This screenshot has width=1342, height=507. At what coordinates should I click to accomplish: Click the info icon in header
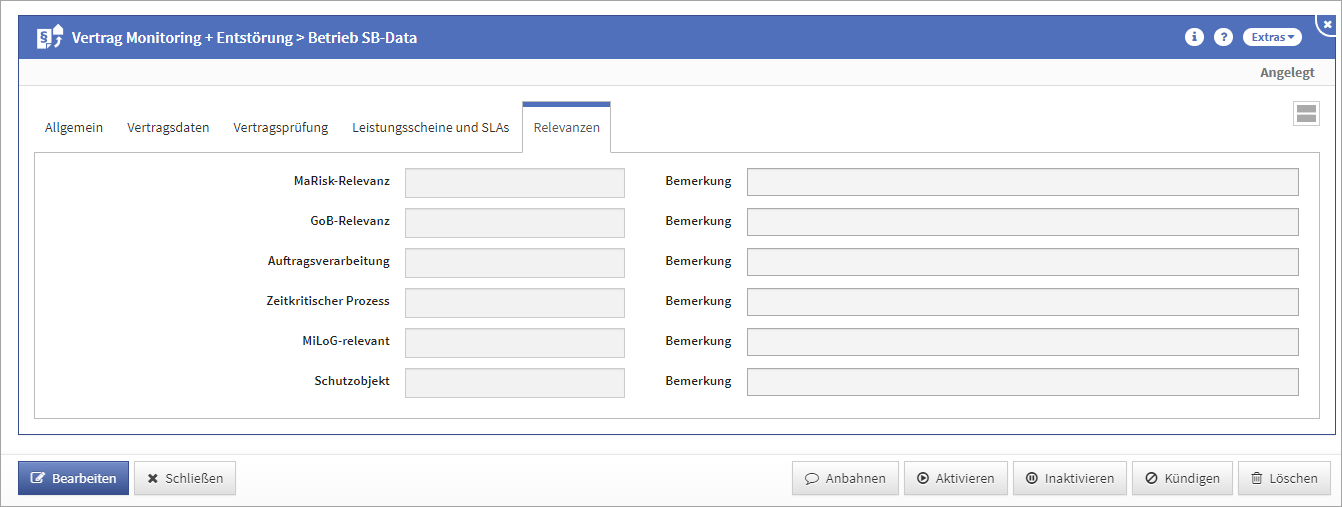point(1194,37)
